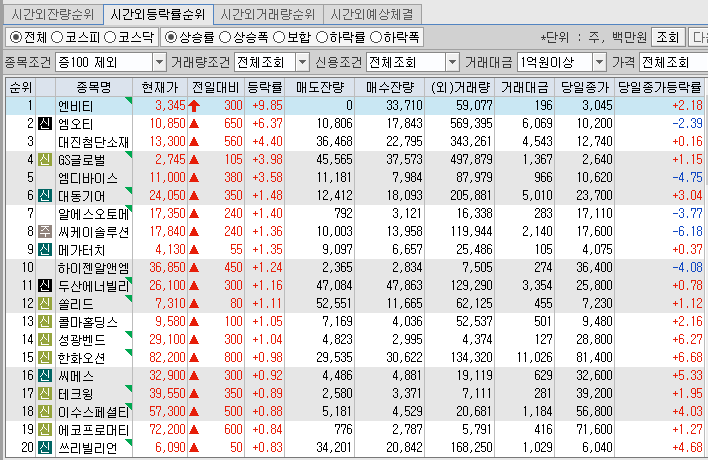Click the red triangle in 엠디바이스 row
Screen dimensions: 708x460
194,178
